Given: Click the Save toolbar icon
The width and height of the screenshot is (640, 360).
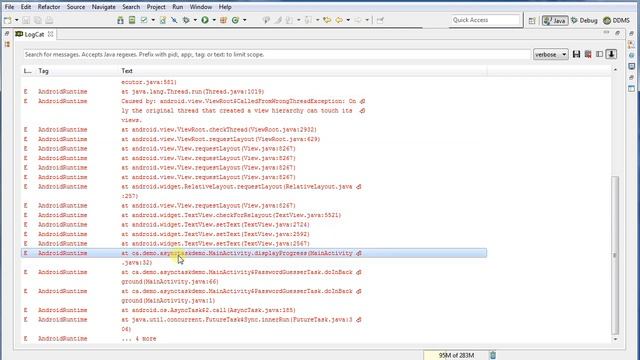Looking at the screenshot, I should point(26,20).
